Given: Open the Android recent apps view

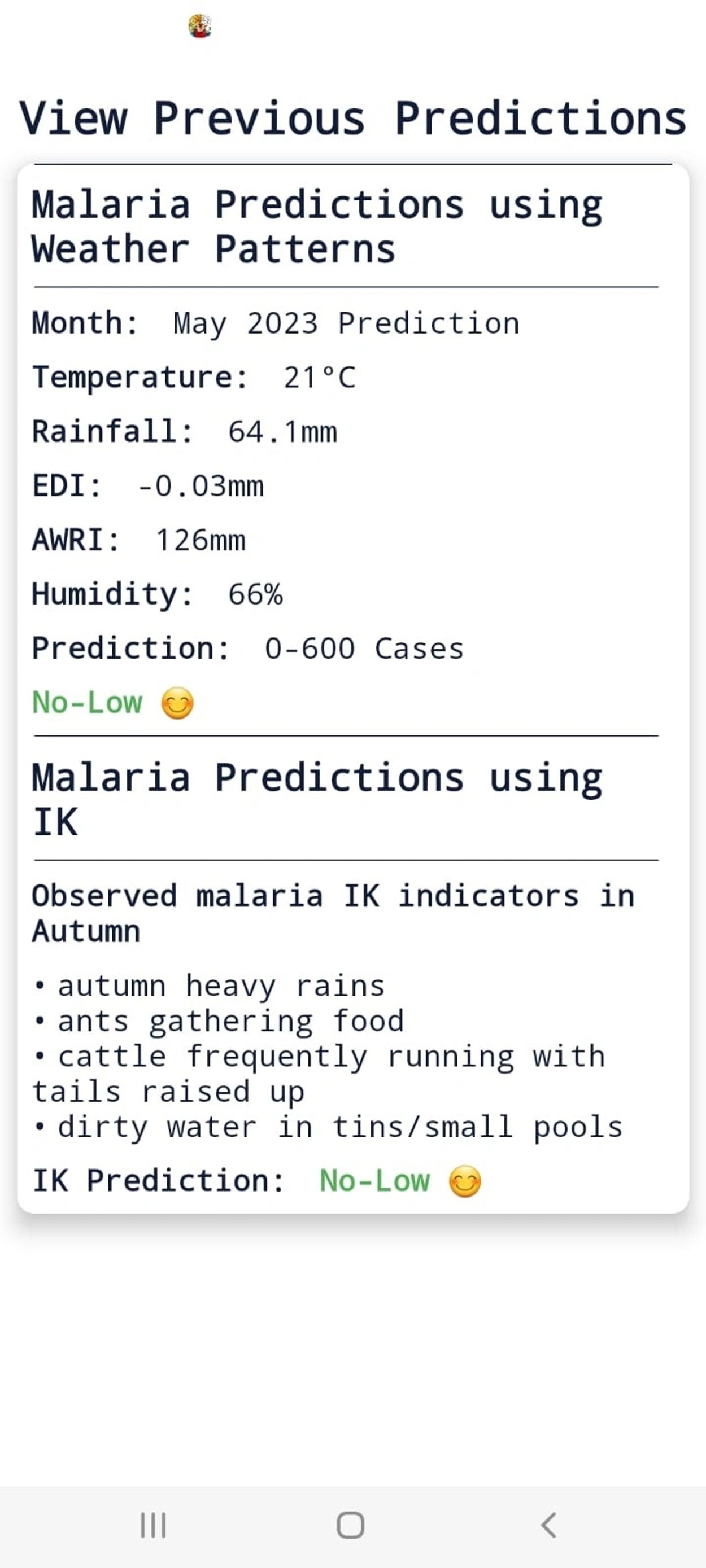Looking at the screenshot, I should tap(153, 1525).
